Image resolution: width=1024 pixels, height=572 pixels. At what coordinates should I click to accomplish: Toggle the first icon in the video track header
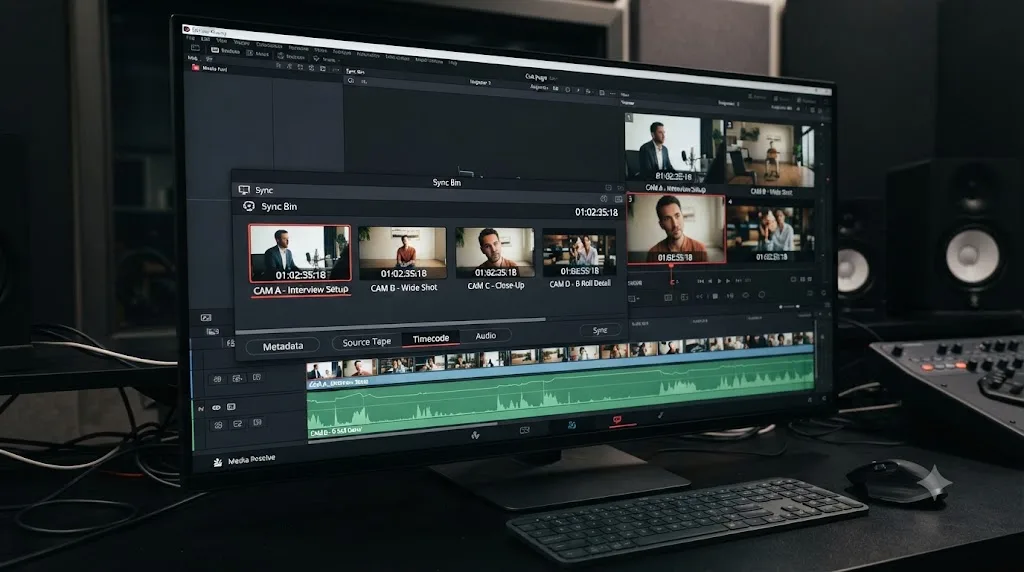(217, 379)
